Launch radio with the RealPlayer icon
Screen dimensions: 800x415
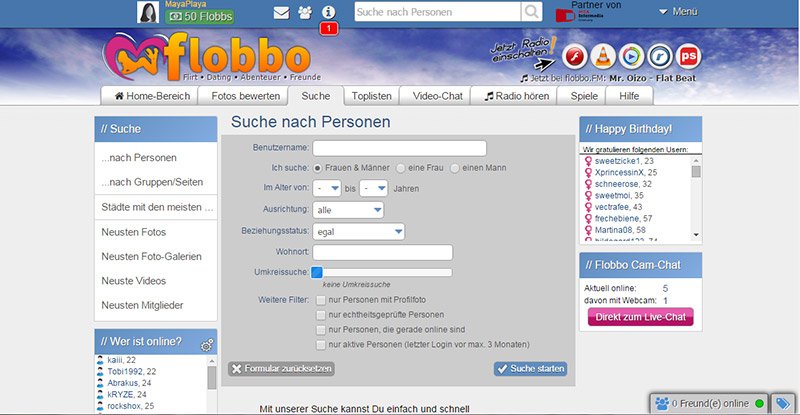click(660, 56)
